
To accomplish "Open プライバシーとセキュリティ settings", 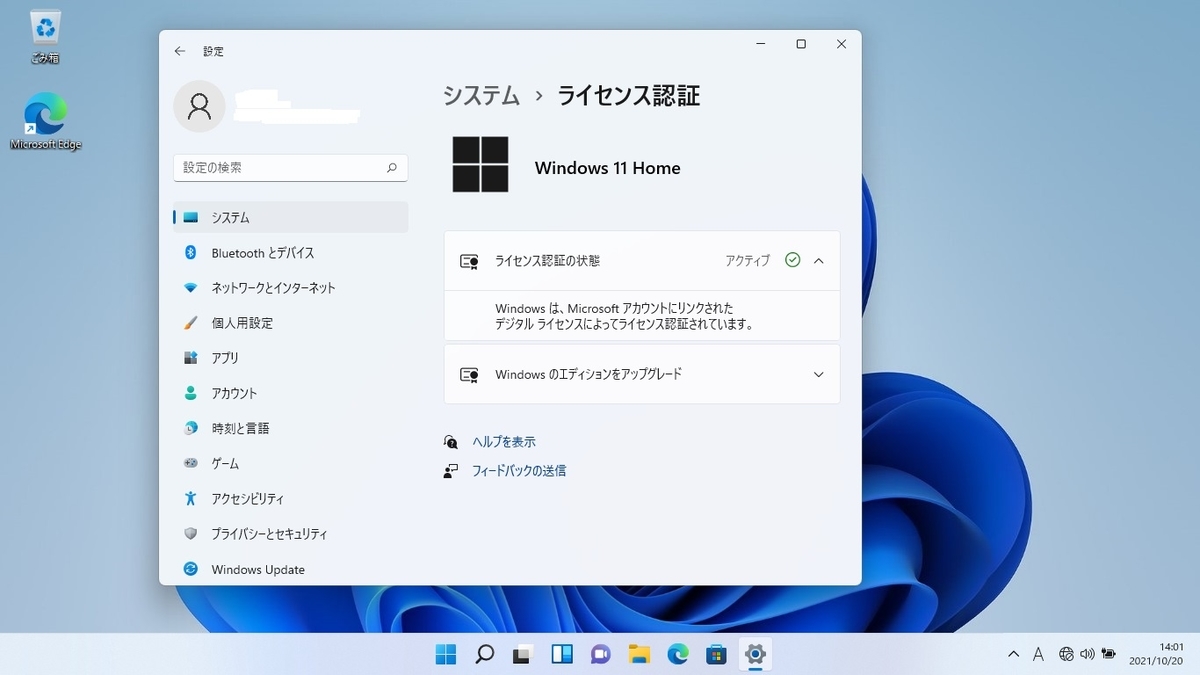I will tap(291, 534).
